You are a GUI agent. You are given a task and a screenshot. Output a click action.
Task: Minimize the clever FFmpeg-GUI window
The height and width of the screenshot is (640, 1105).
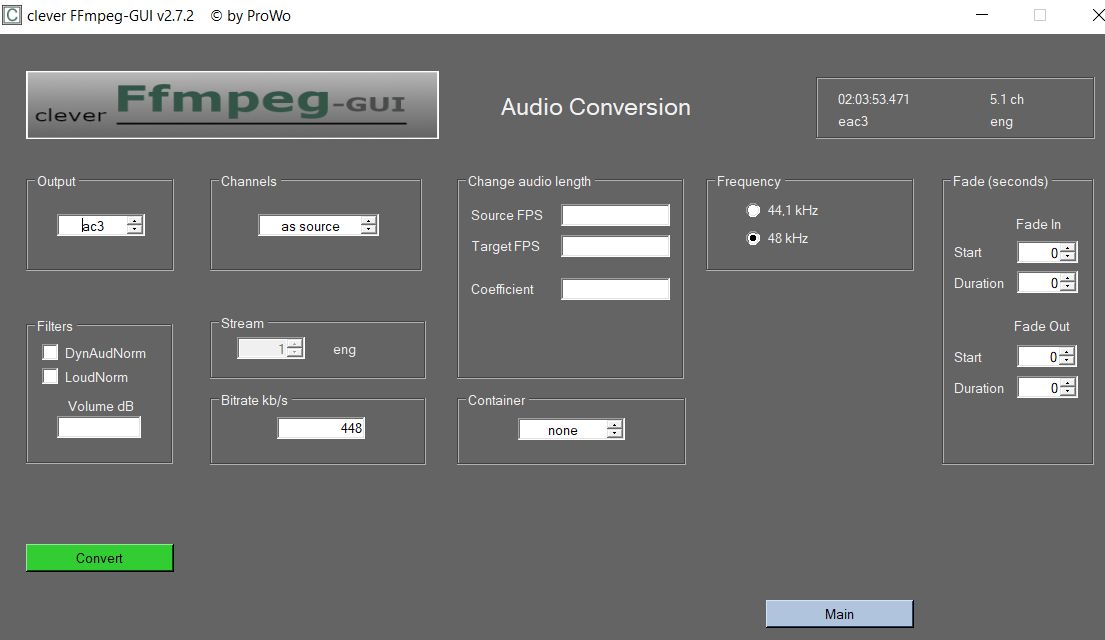point(982,15)
